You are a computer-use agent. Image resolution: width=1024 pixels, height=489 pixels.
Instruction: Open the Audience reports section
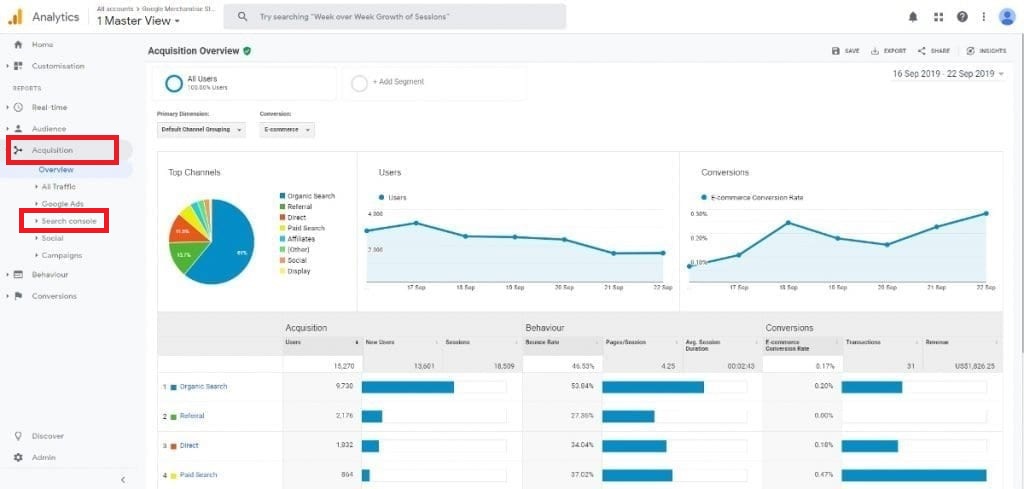(x=49, y=129)
